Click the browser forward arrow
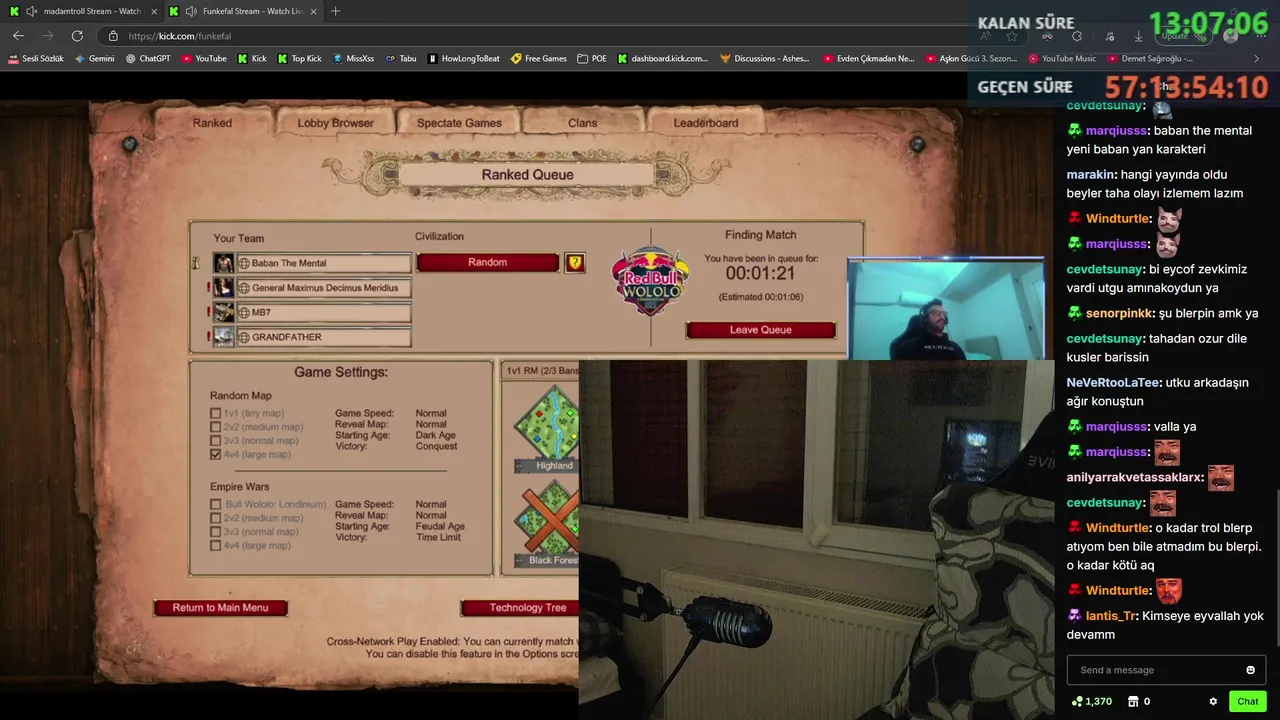 pos(47,35)
